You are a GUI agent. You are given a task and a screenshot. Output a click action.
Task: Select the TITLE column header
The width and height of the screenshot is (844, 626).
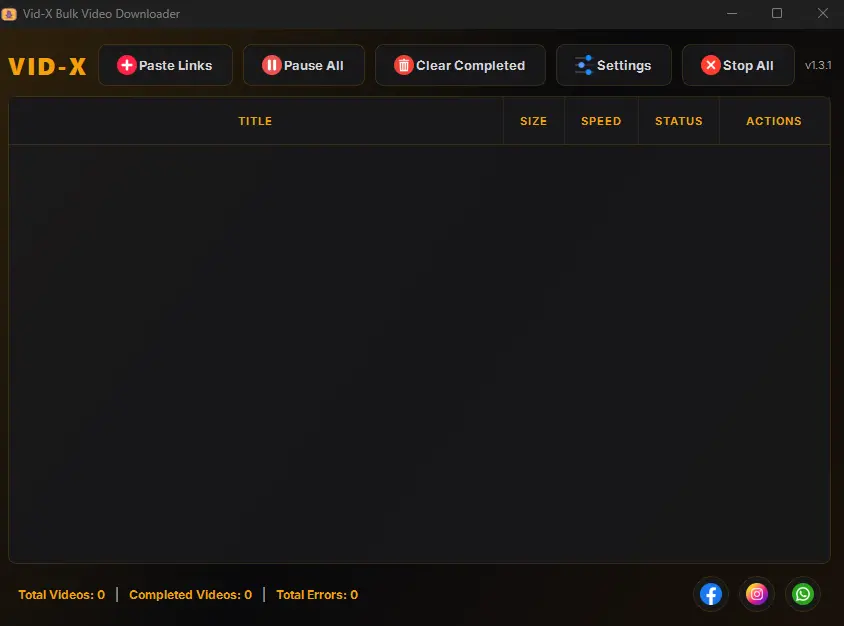coord(255,121)
